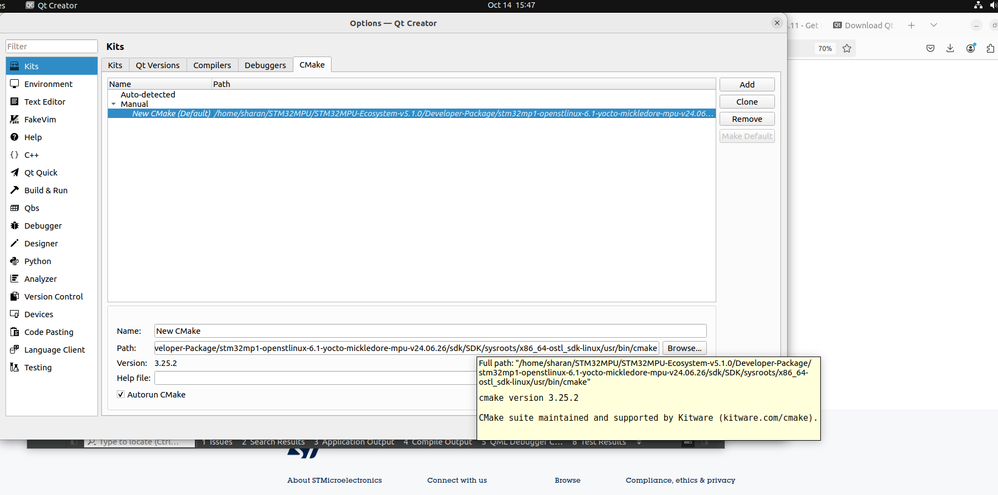The height and width of the screenshot is (495, 998).
Task: Open the Debuggers tab
Action: (x=265, y=65)
